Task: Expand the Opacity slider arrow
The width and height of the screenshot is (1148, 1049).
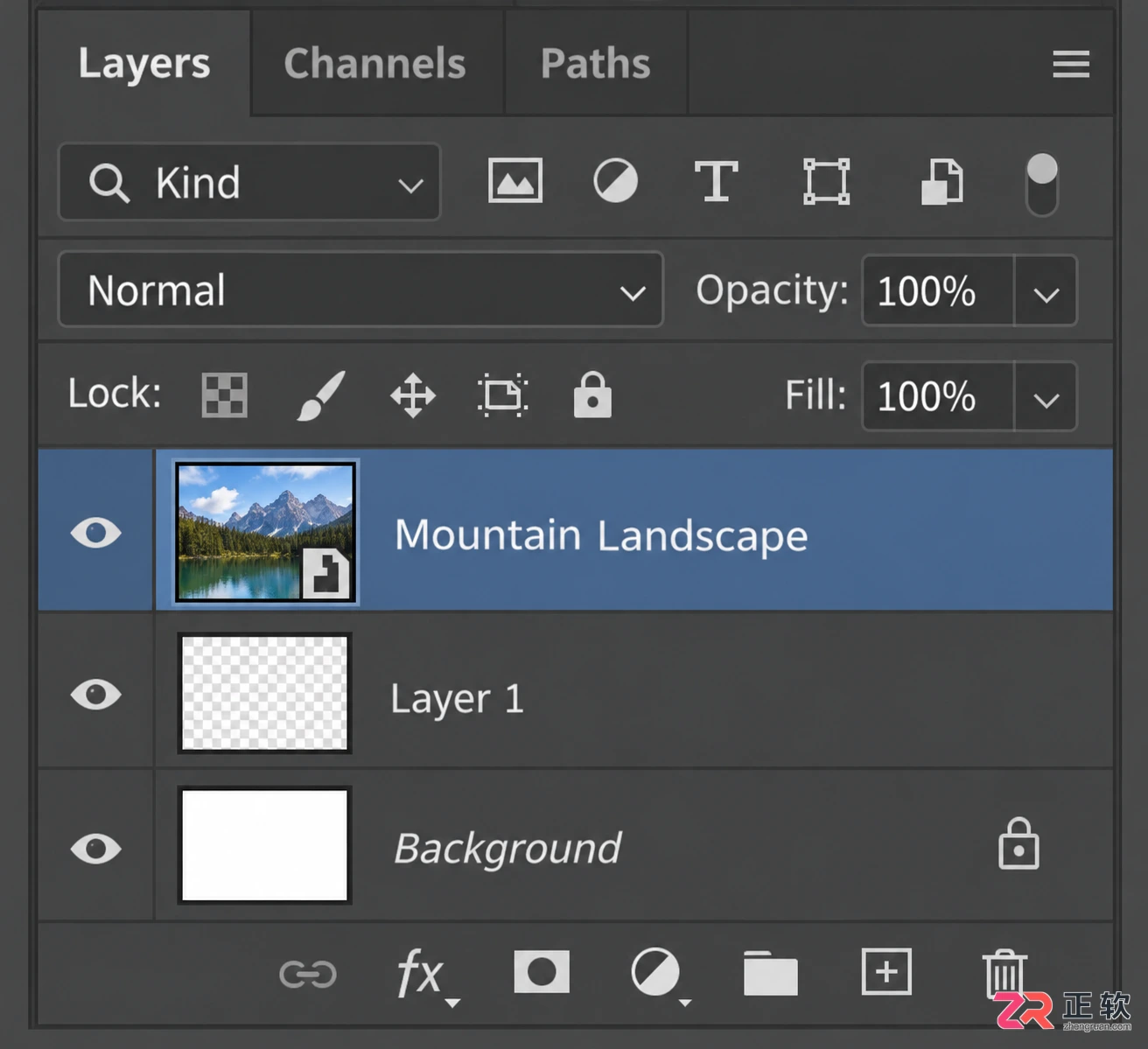Action: click(x=1046, y=290)
